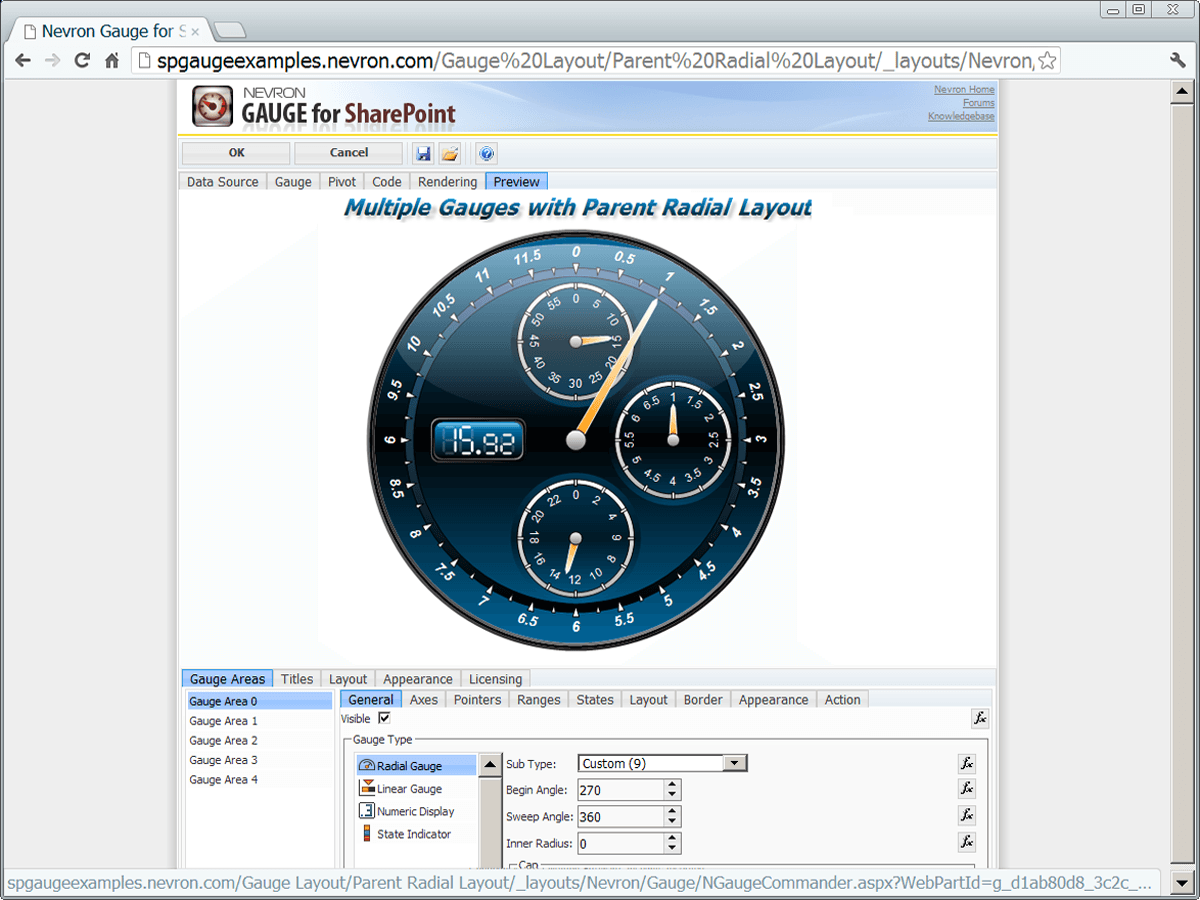Image resolution: width=1200 pixels, height=900 pixels.
Task: Open fx expression editor for Sweep Angle
Action: click(966, 815)
